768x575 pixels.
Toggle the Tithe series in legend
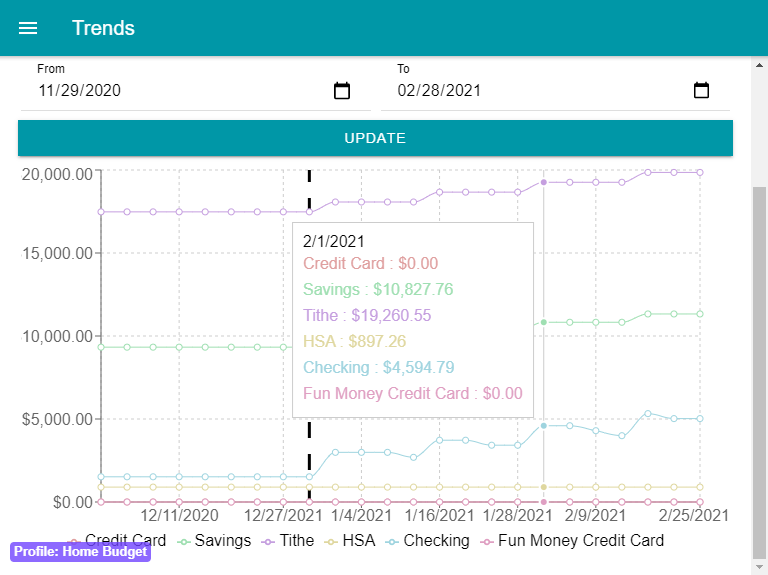tap(288, 541)
